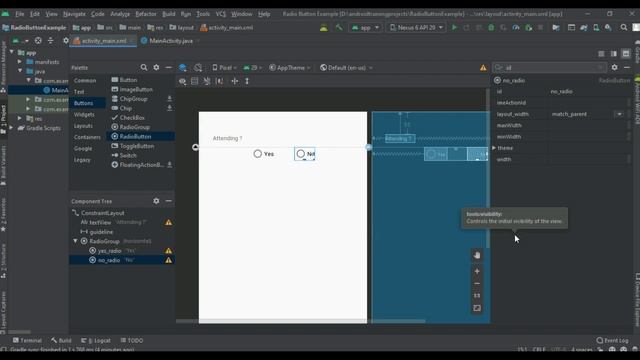Run the app with green play button

click(x=454, y=27)
